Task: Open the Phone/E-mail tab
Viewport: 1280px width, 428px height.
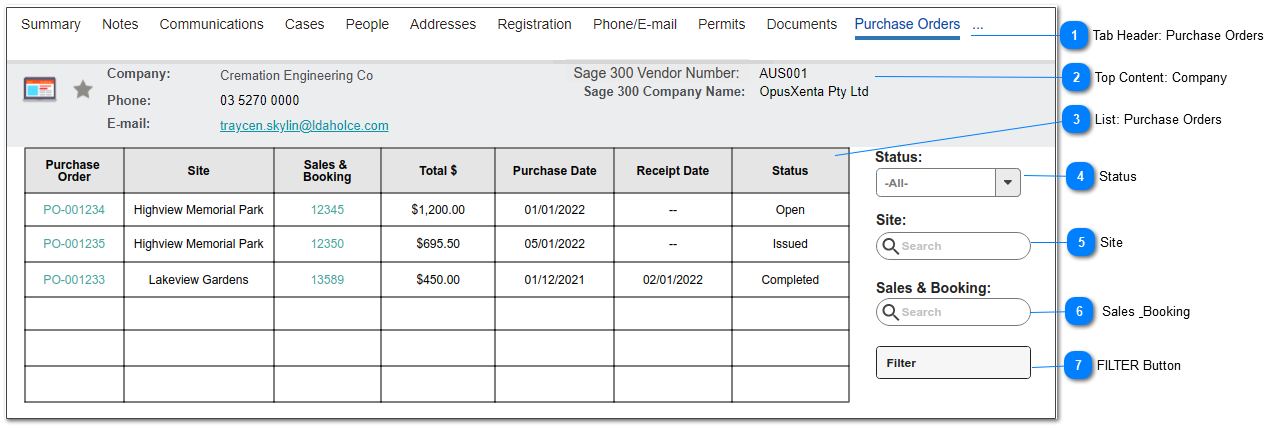Action: tap(635, 24)
